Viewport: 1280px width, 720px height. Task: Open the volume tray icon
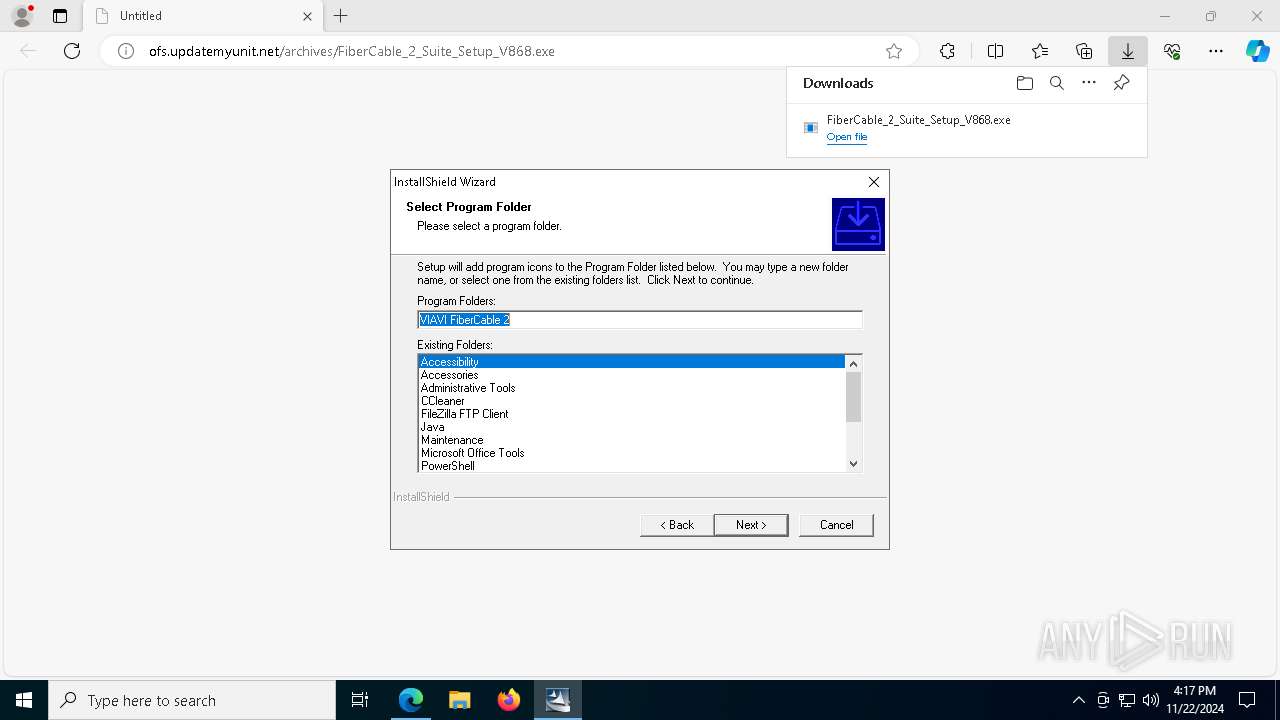pos(1150,700)
